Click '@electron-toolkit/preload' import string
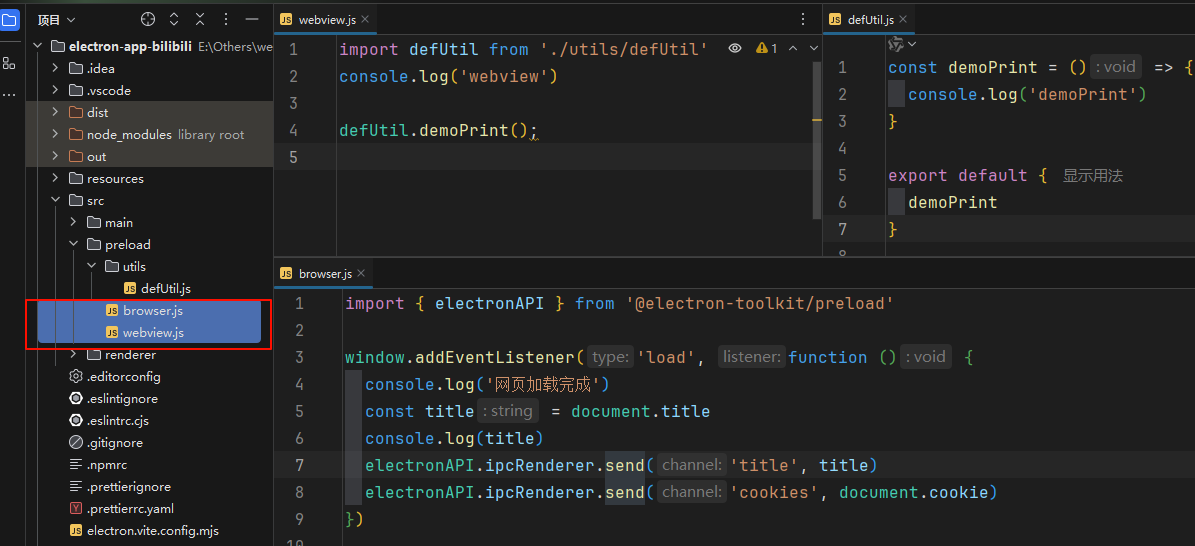 point(759,304)
